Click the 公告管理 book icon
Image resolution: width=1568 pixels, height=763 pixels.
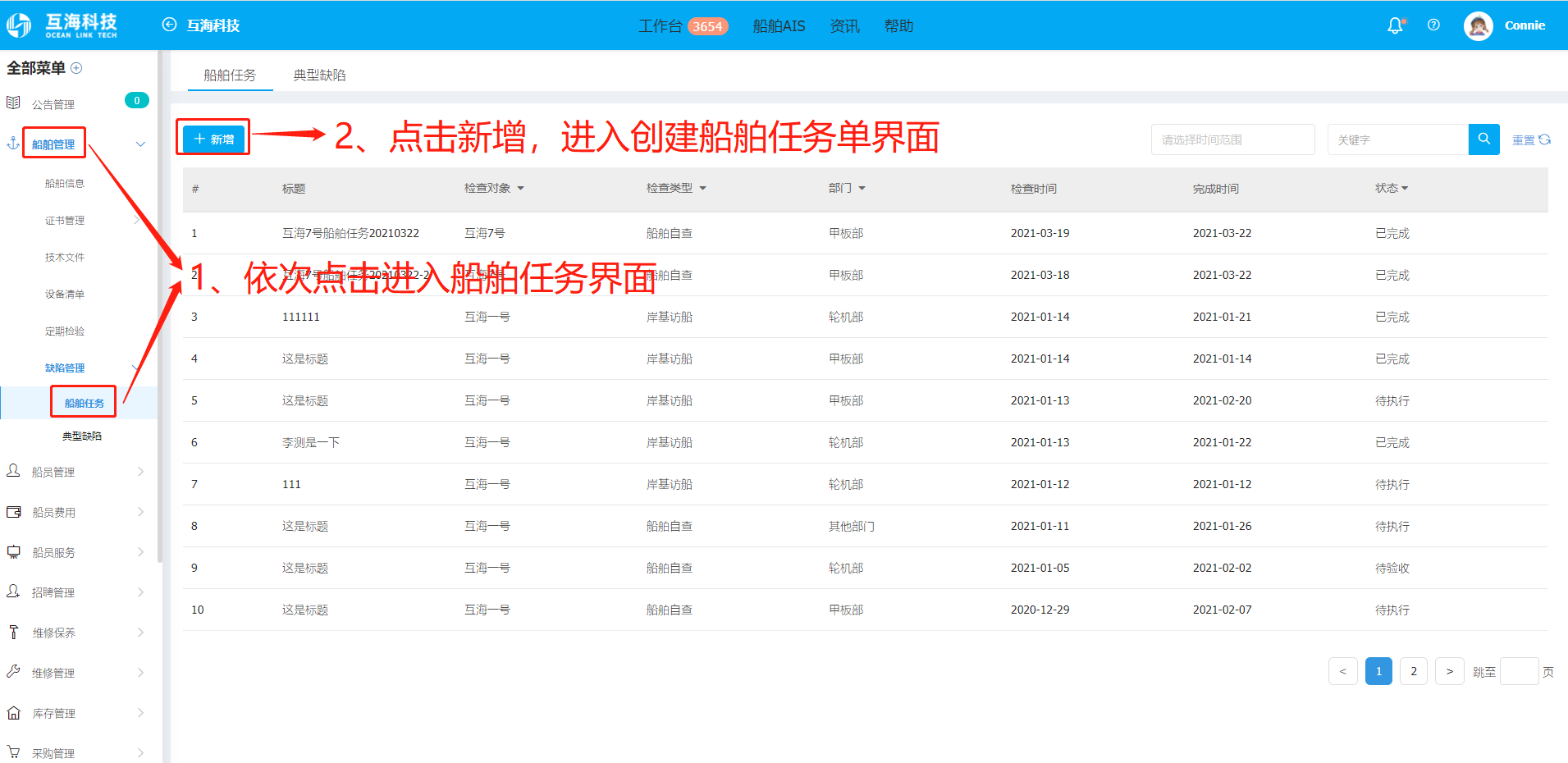coord(13,103)
